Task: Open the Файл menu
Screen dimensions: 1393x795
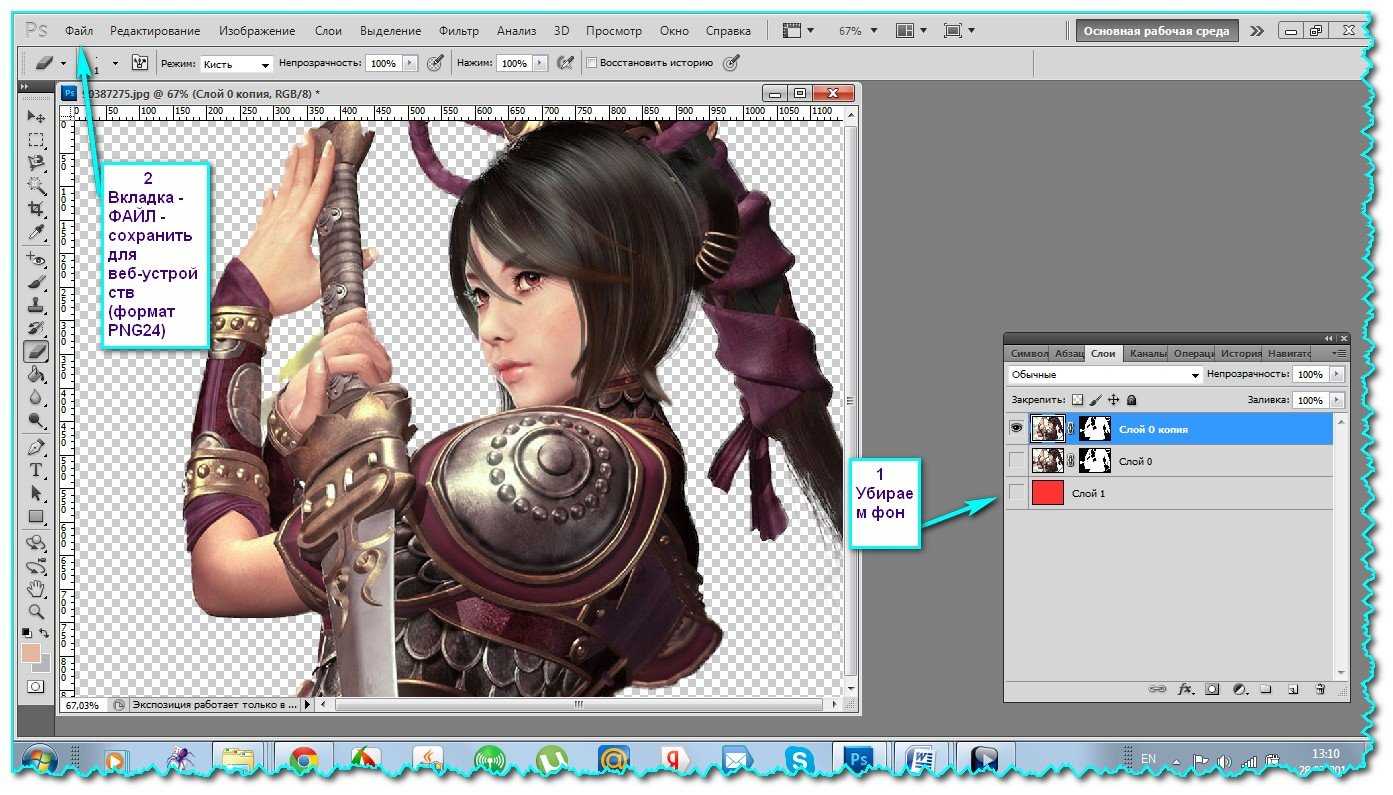Action: [79, 31]
